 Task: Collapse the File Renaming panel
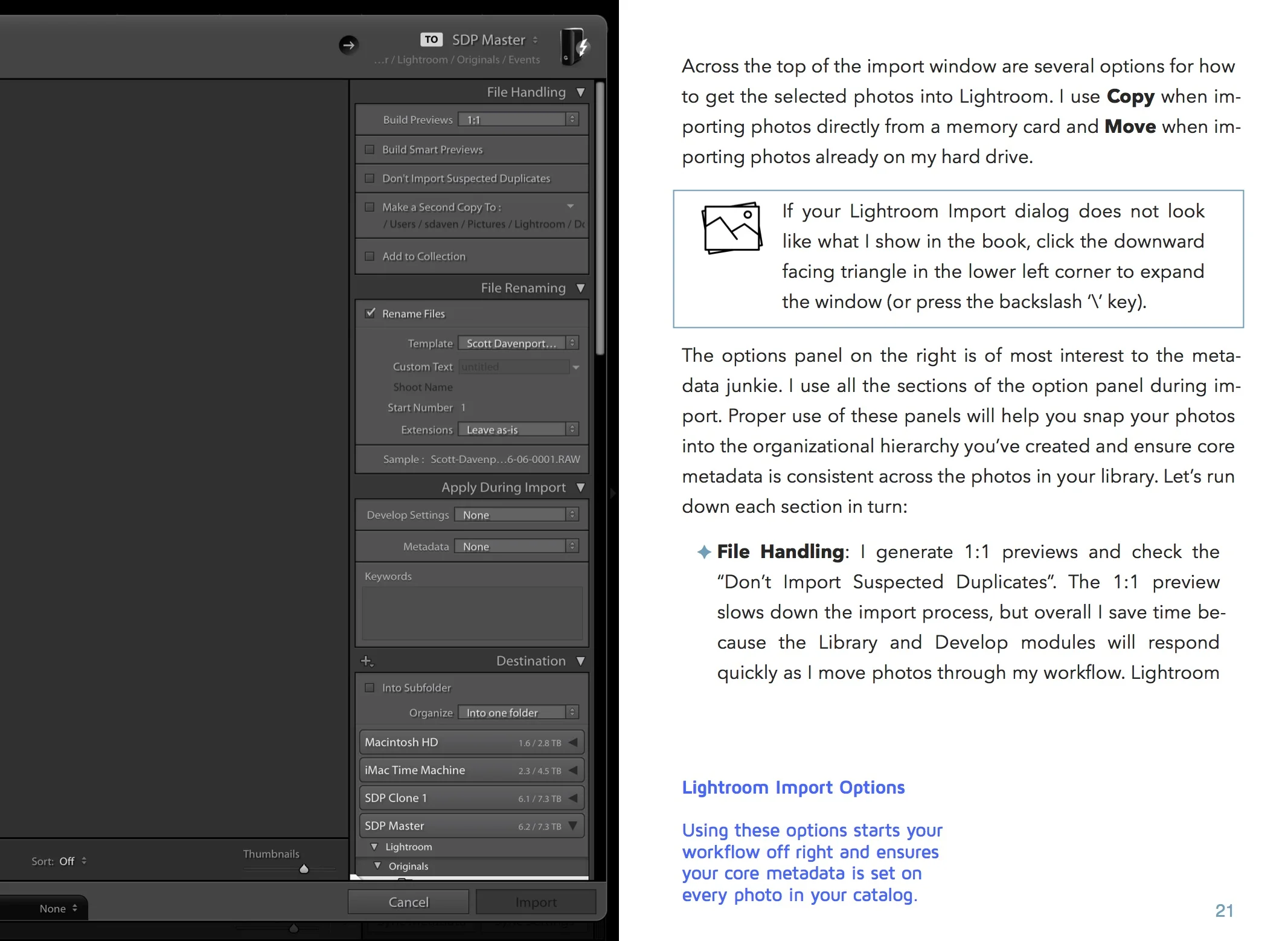[580, 288]
